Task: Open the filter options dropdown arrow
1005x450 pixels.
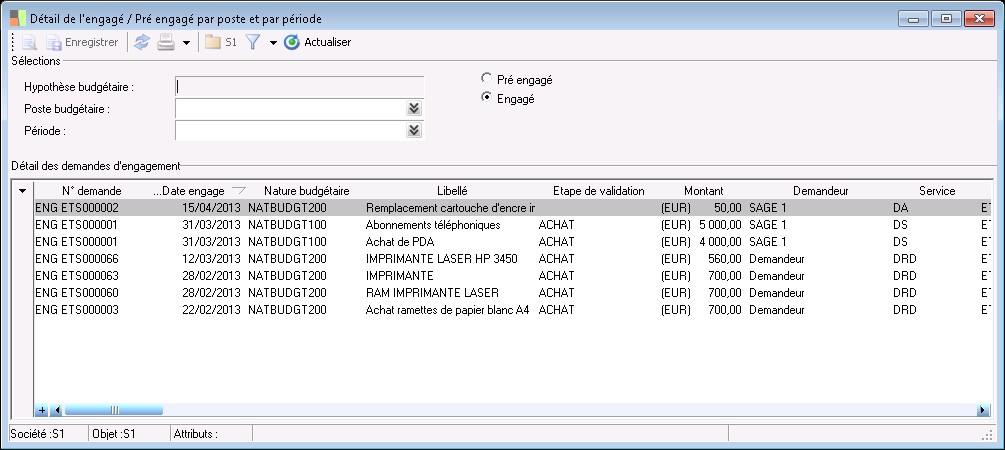Action: point(273,43)
